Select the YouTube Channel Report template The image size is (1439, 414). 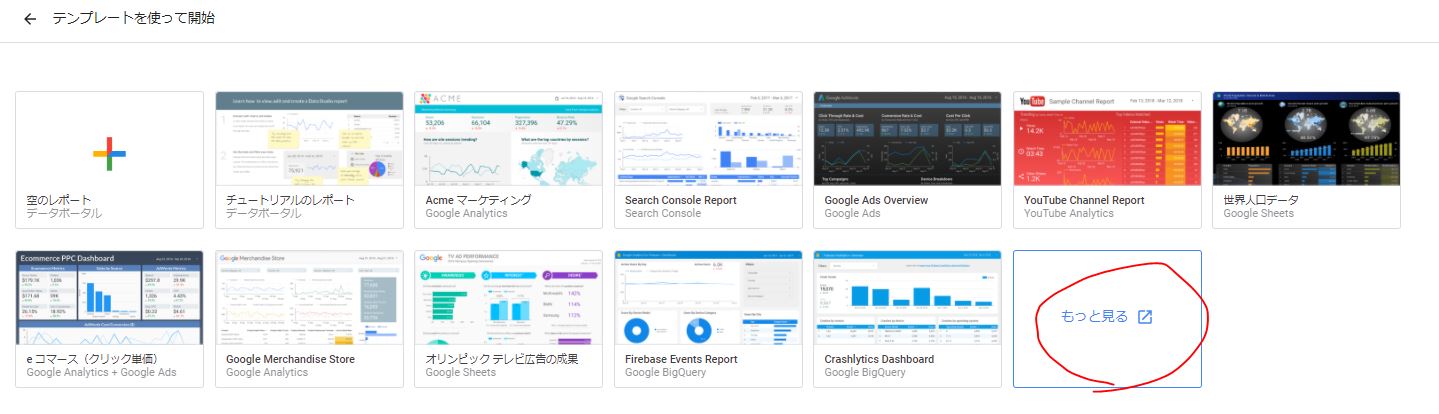click(1107, 139)
